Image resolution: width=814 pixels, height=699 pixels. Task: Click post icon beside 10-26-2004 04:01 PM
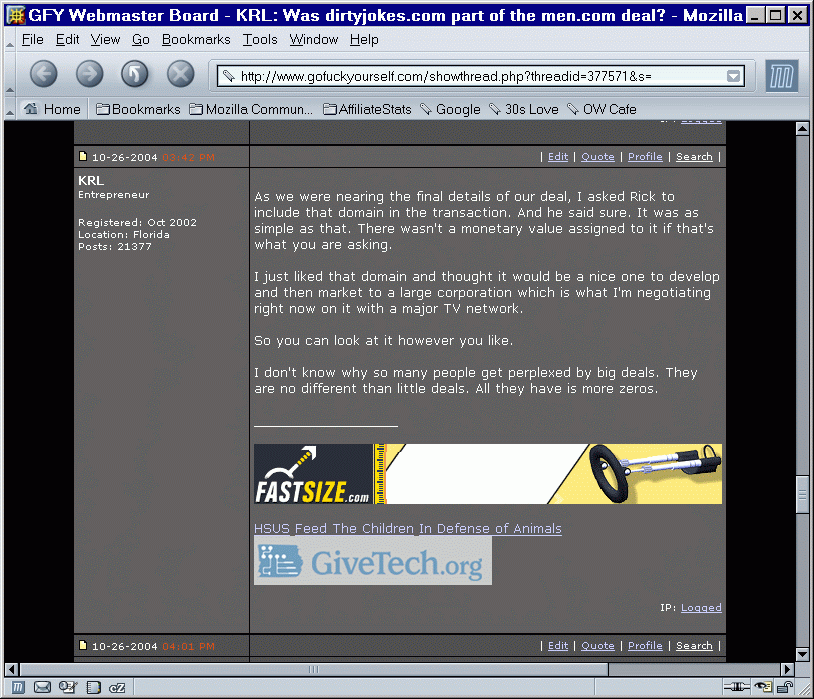click(x=83, y=645)
